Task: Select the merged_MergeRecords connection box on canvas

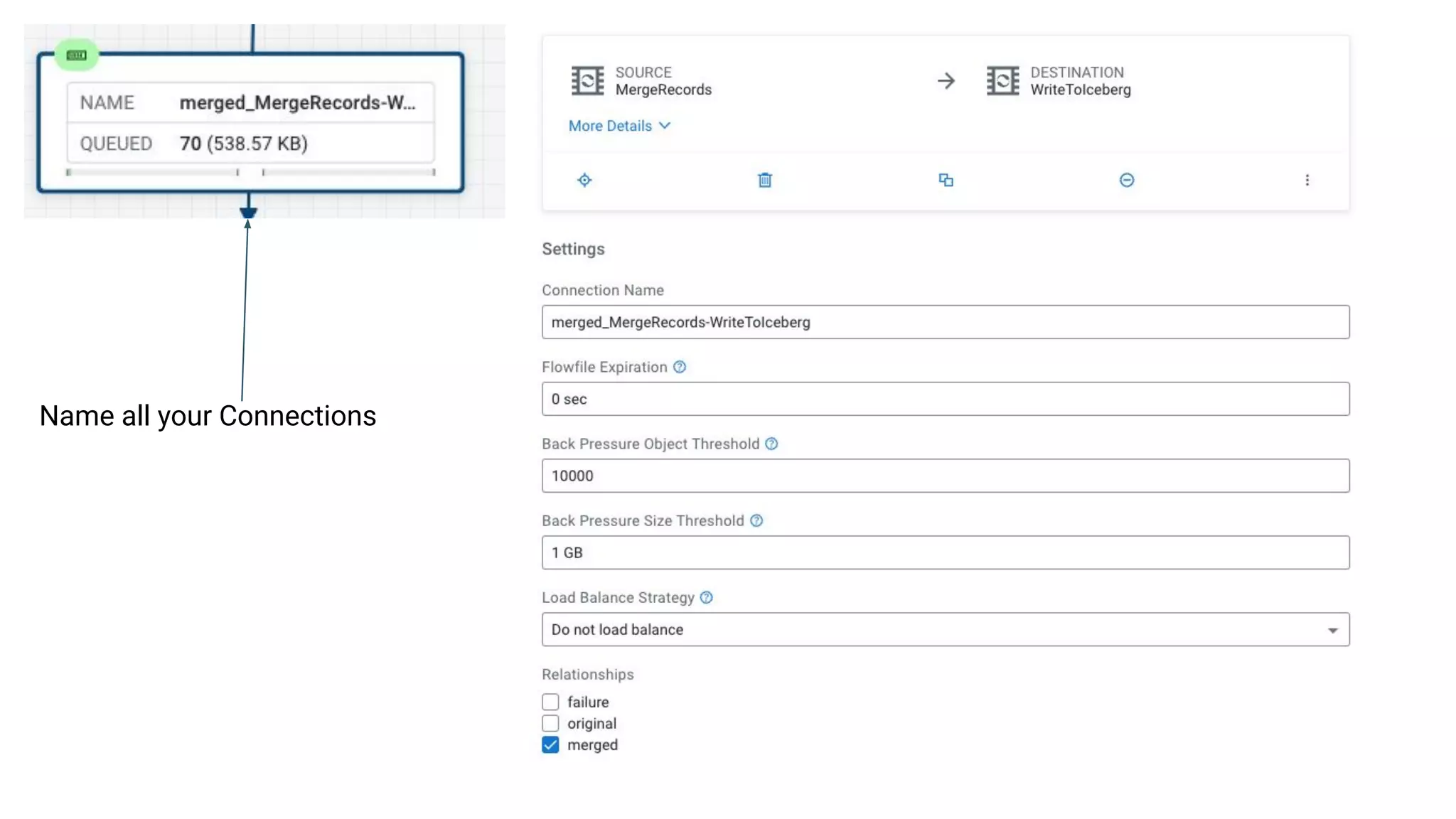Action: click(x=250, y=122)
